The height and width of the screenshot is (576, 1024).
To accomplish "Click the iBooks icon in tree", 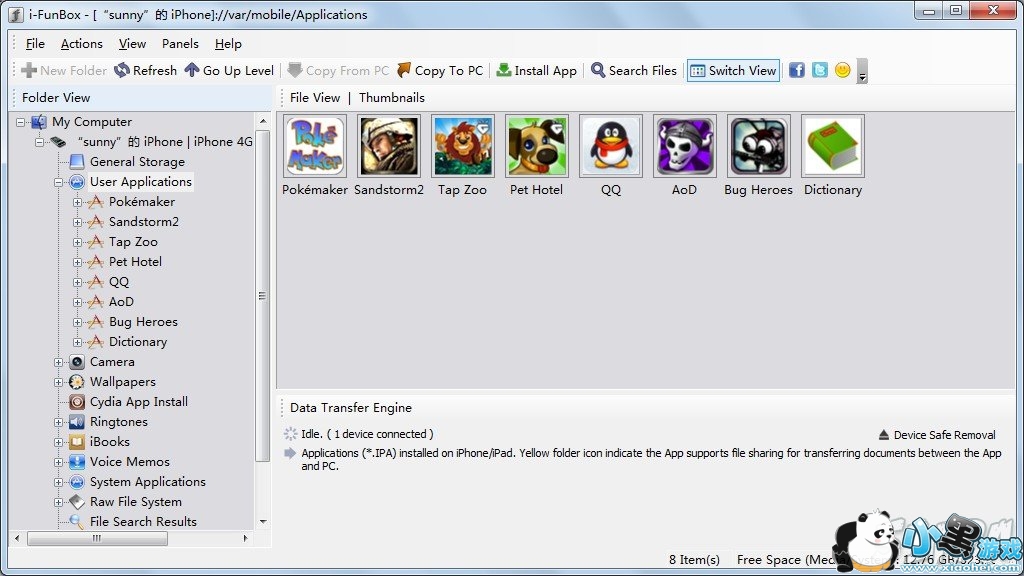I will tap(77, 442).
